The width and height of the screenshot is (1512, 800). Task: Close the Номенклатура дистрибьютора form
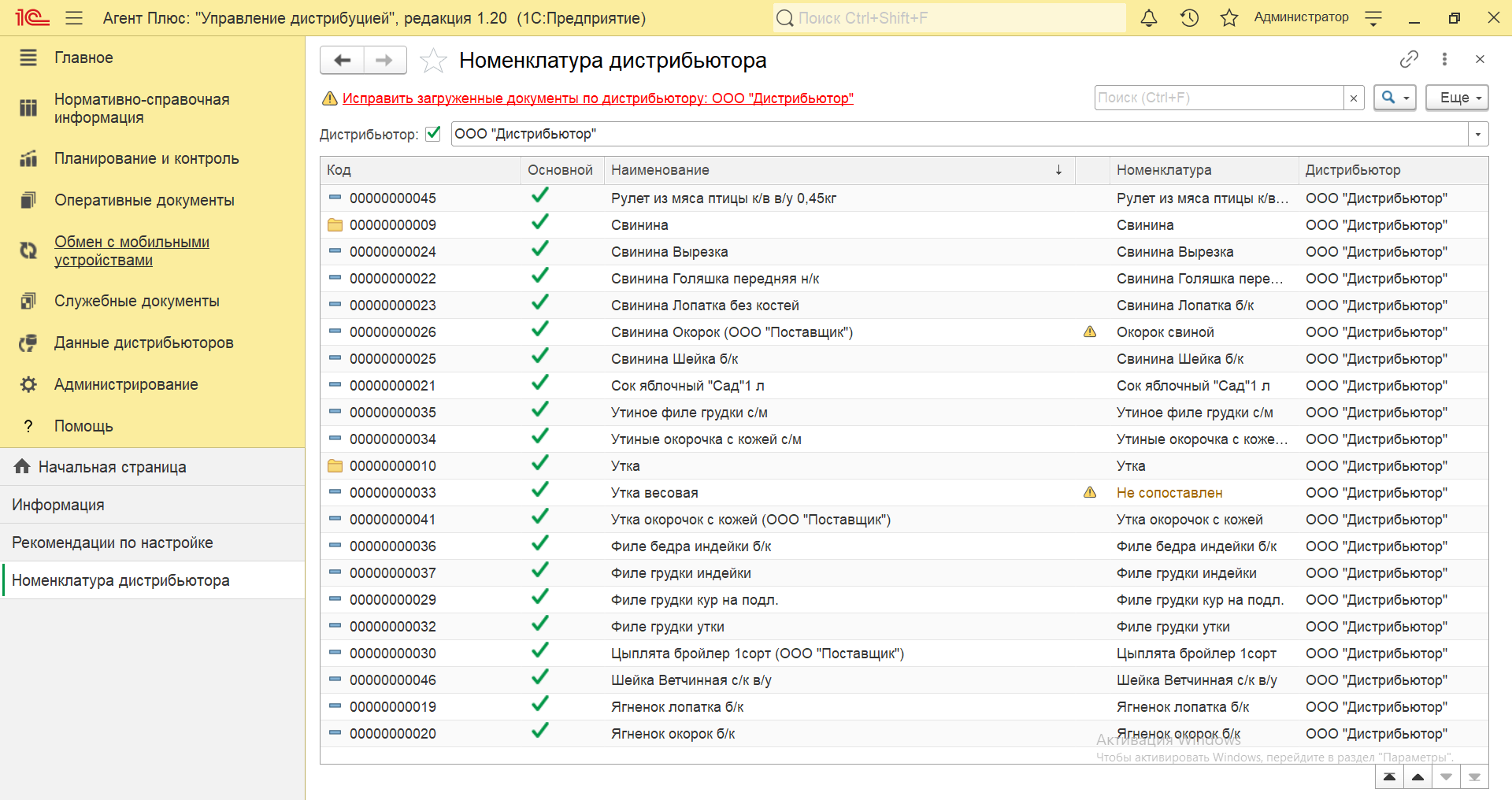1480,59
